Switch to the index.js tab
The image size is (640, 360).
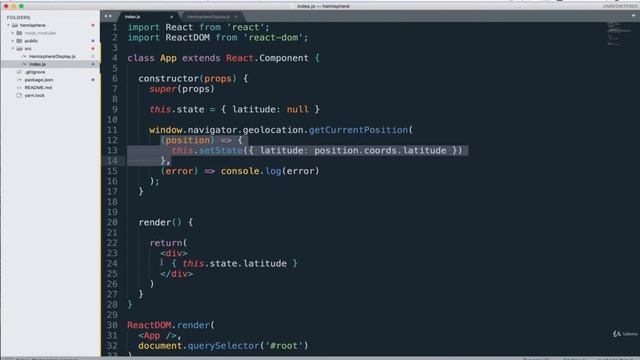148,17
